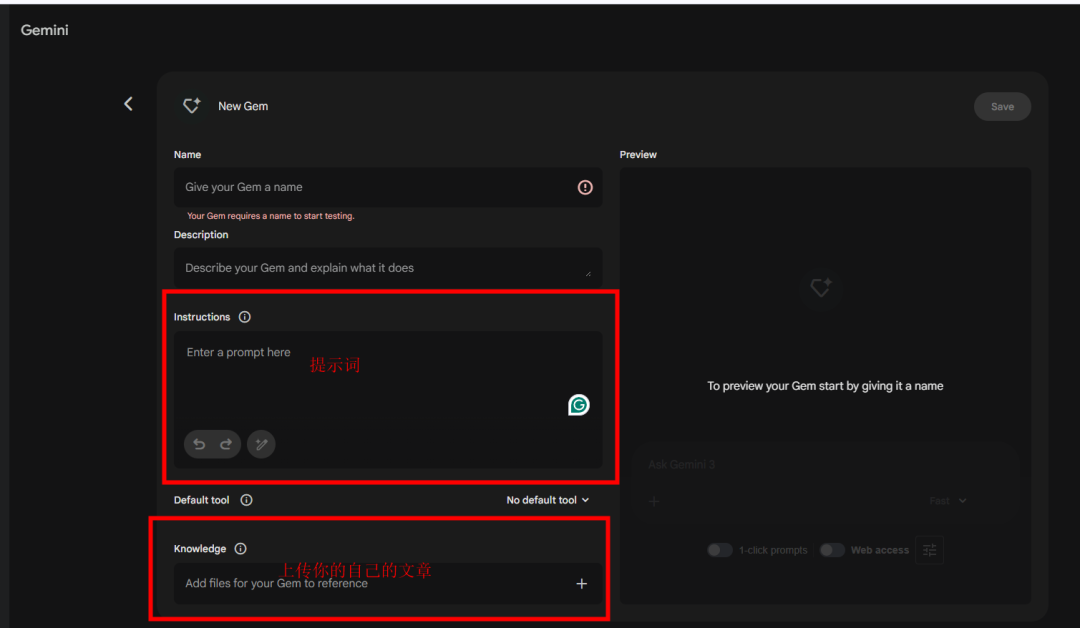Click the Instructions section label
Viewport: 1080px width, 628px height.
tap(202, 317)
